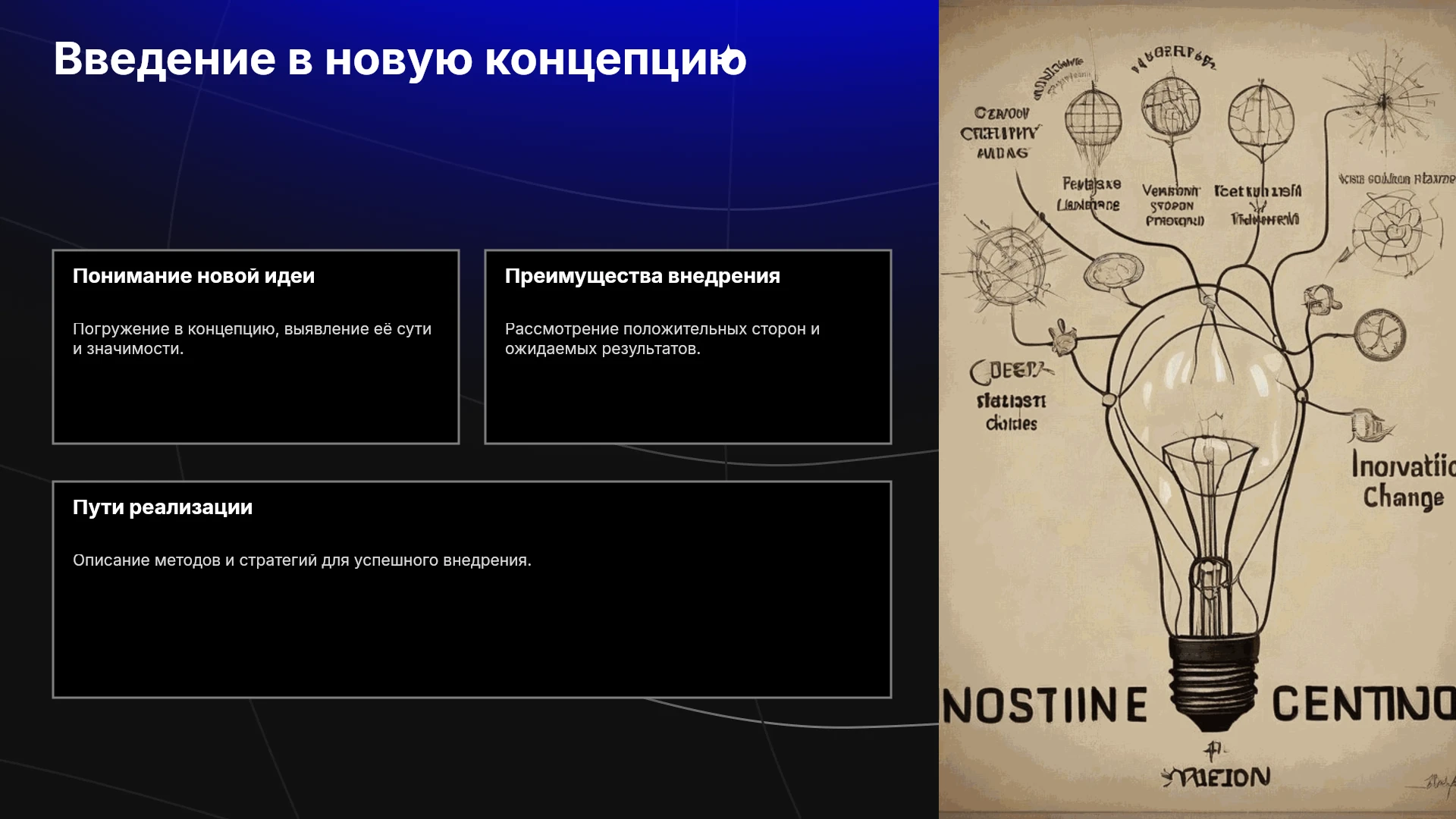Click the "Описание методов и стратегий" description text

302,560
